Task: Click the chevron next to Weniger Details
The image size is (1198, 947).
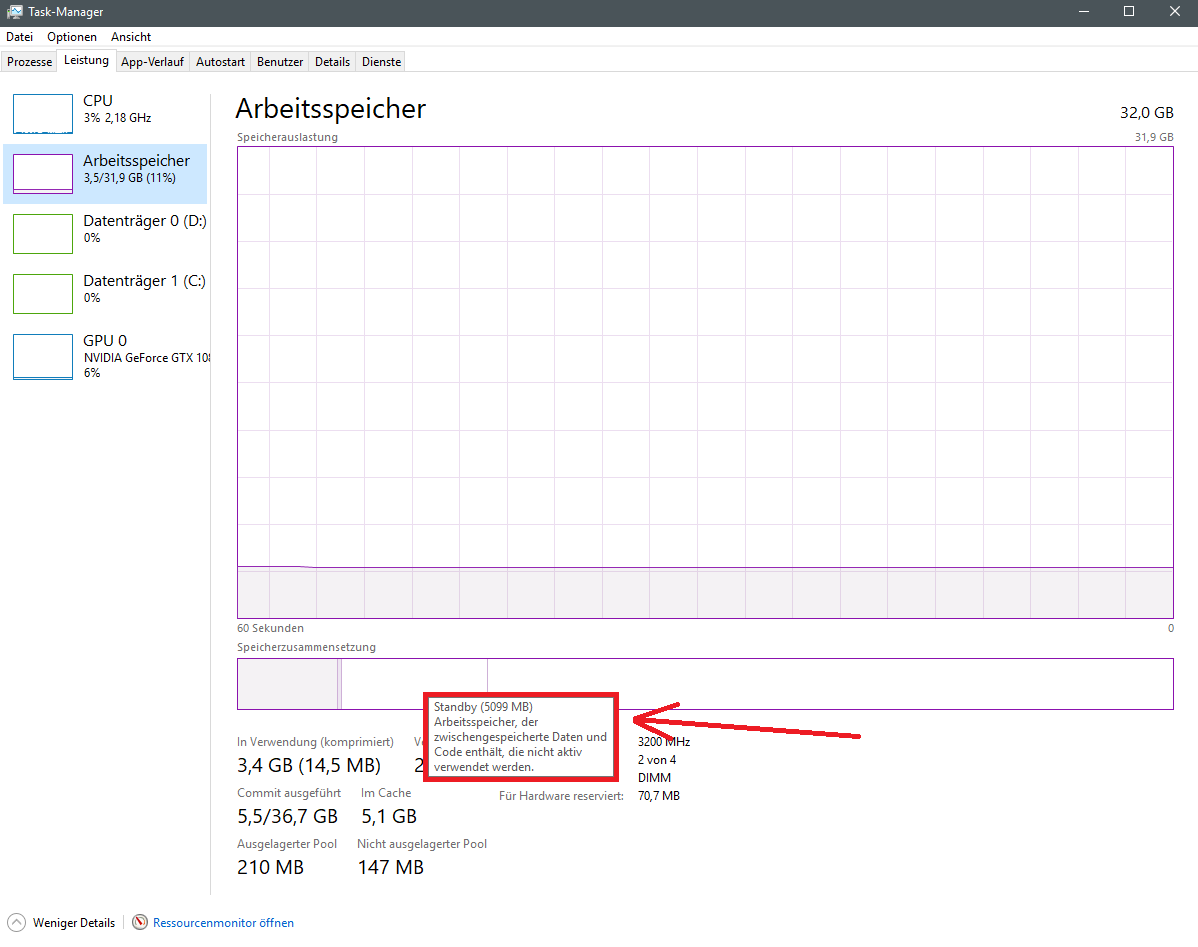Action: (x=14, y=922)
